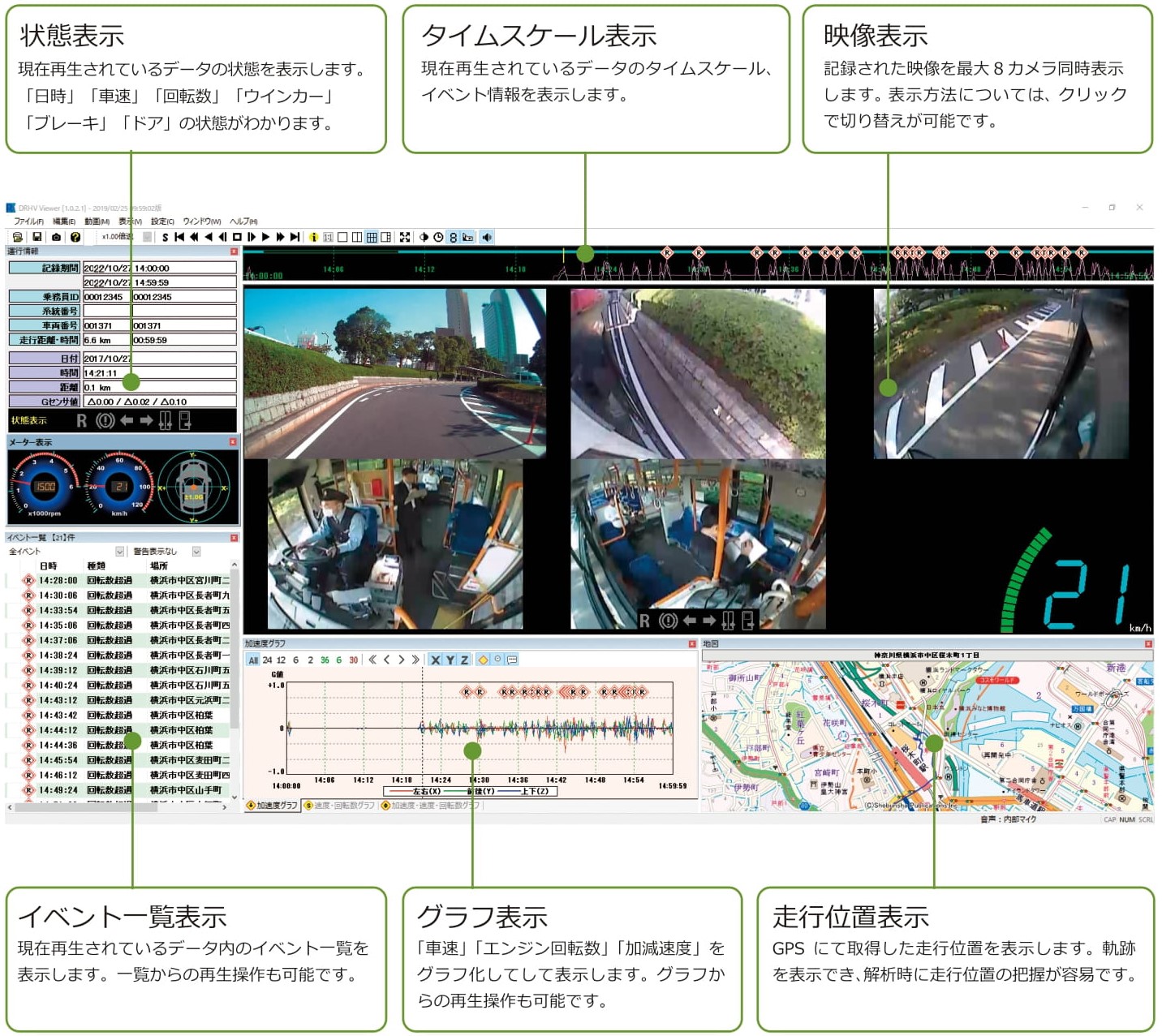The height and width of the screenshot is (1036, 1162).
Task: Click the save (floppy disk) toolbar icon
Action: [37, 238]
